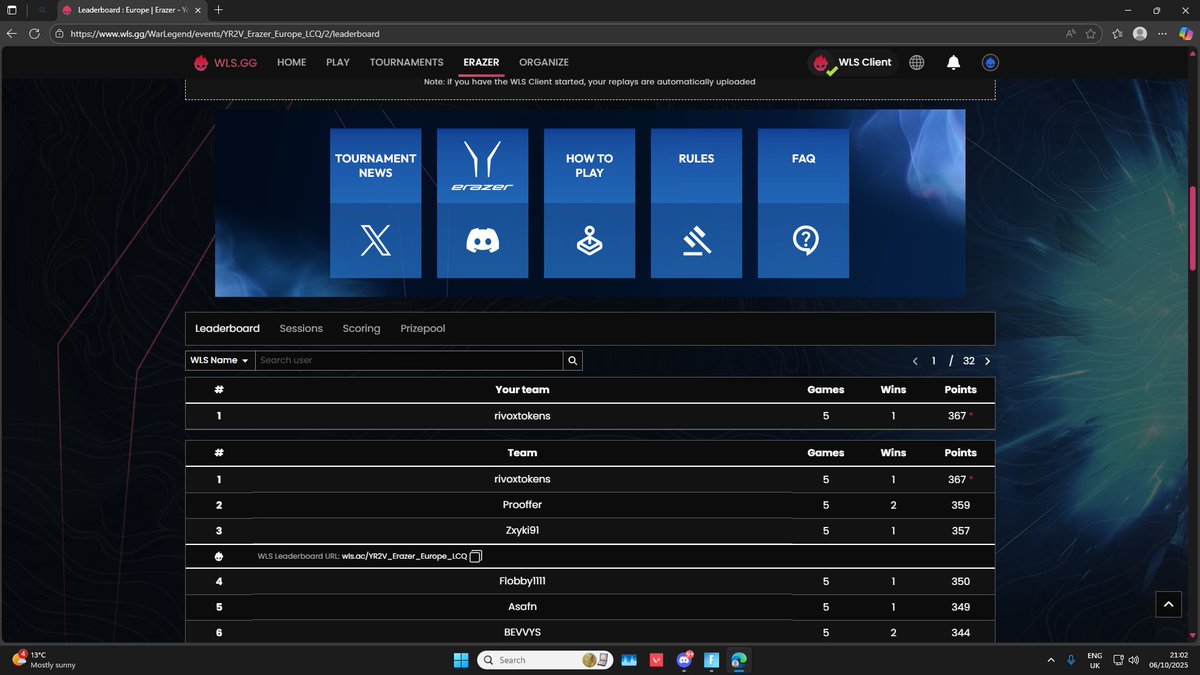1200x675 pixels.
Task: Open the Tournament News tile heading
Action: coord(375,166)
